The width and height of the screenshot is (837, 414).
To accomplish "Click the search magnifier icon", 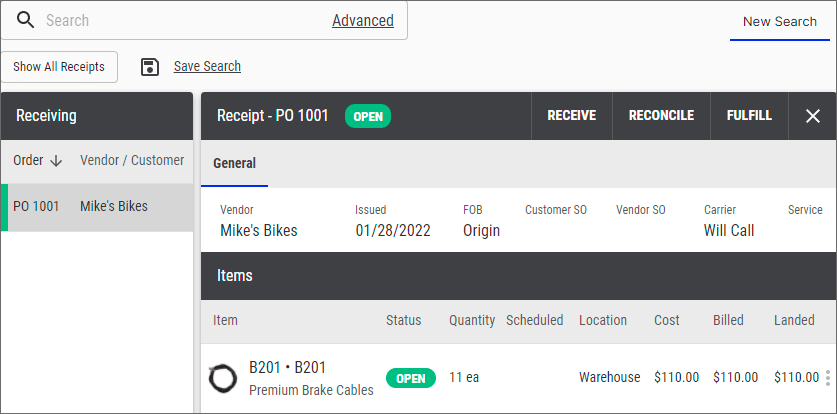I will click(x=25, y=20).
